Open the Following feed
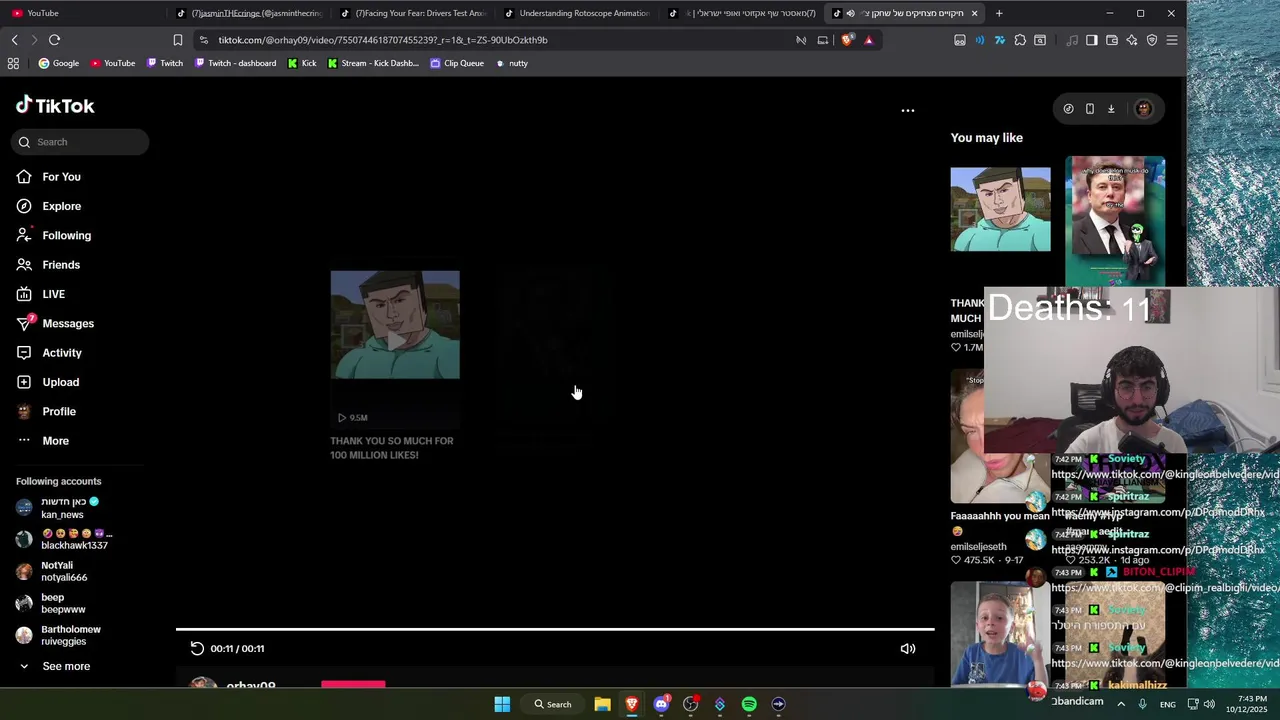 click(53, 235)
